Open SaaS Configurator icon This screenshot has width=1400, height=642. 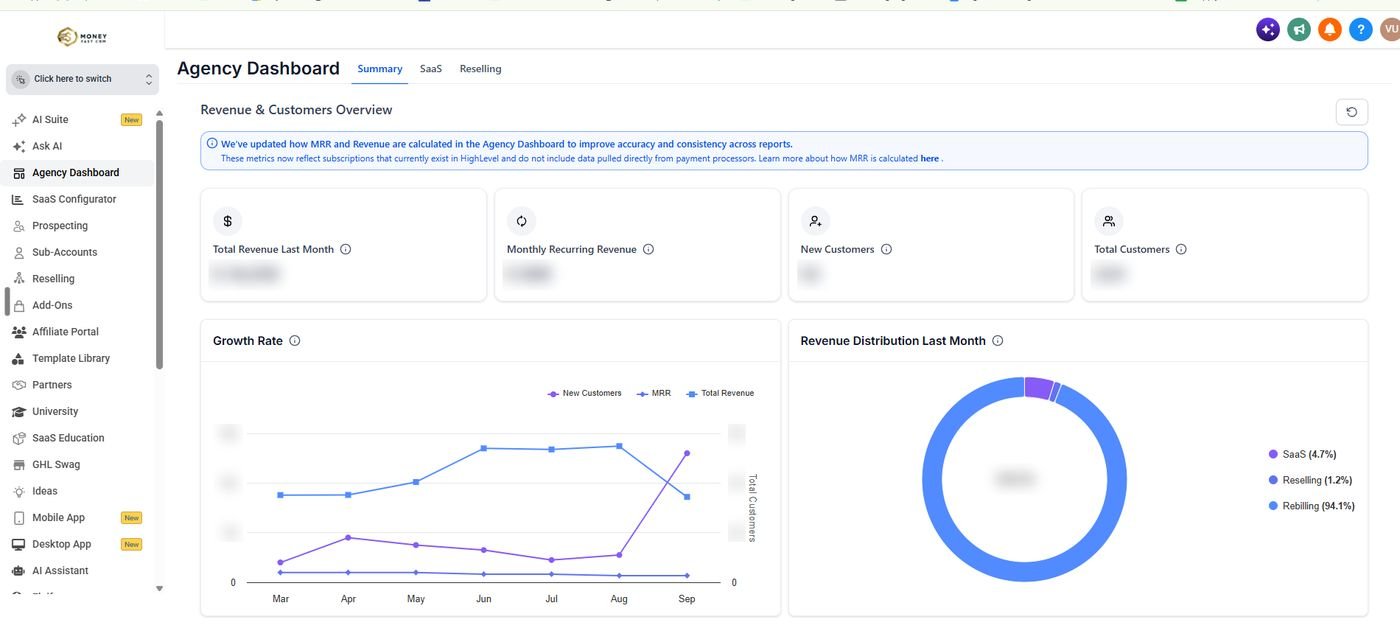click(19, 199)
